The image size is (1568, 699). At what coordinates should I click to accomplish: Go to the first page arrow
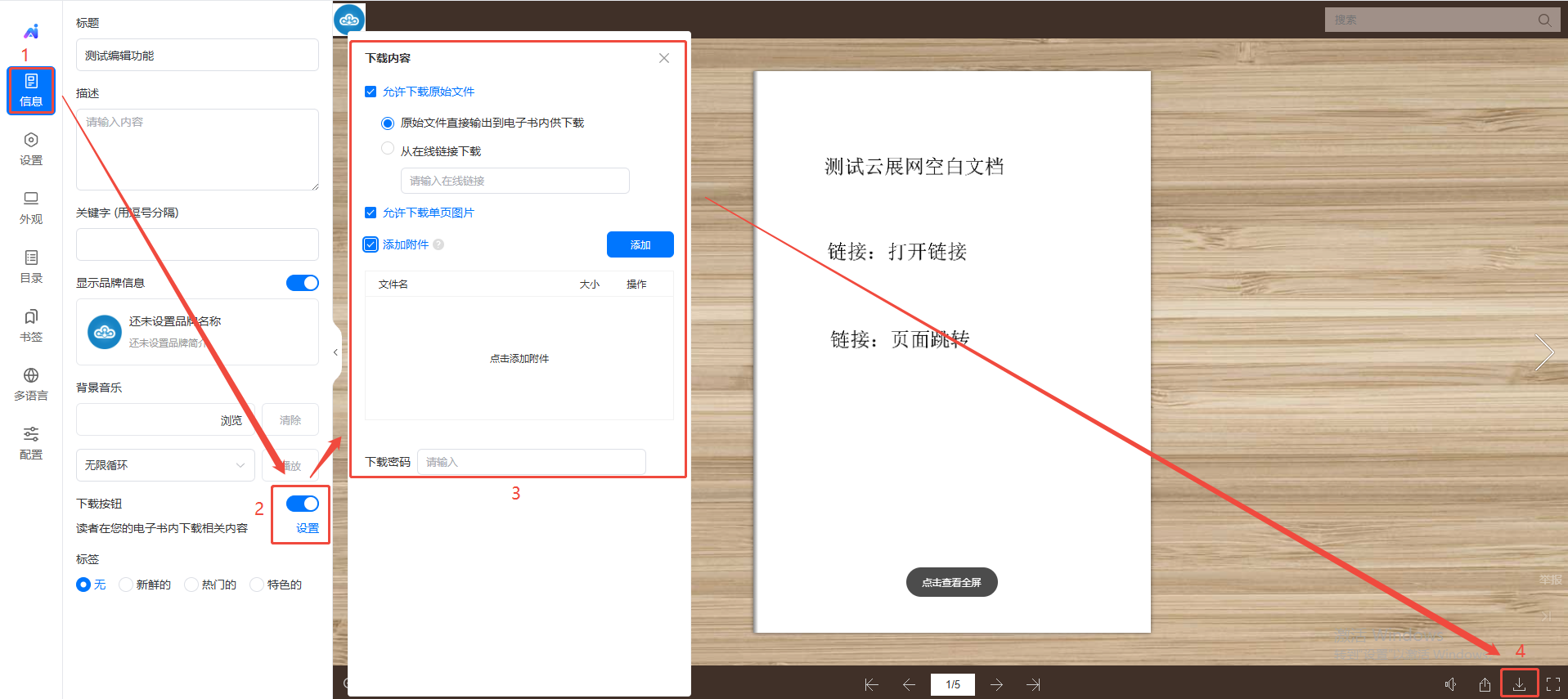(871, 684)
